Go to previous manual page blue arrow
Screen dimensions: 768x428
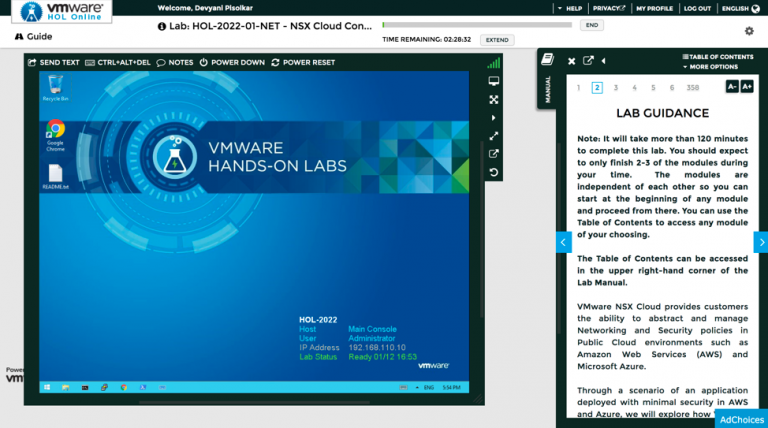pos(564,242)
